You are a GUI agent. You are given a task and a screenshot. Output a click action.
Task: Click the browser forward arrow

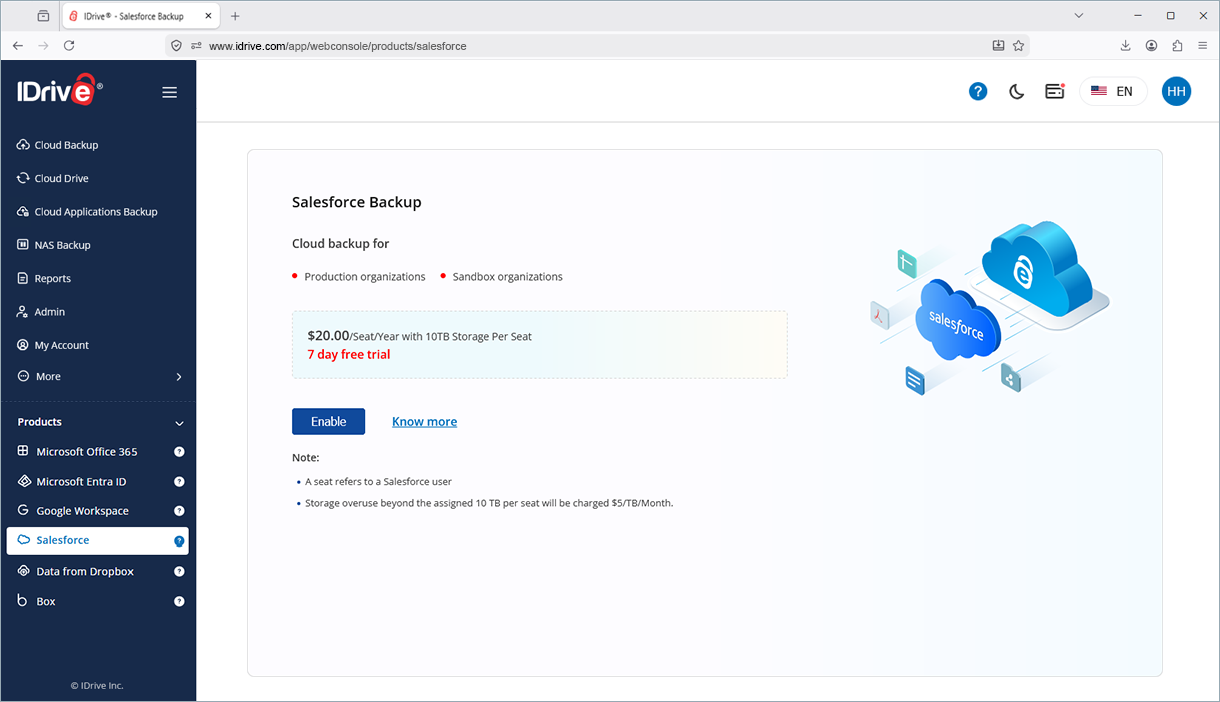43,46
